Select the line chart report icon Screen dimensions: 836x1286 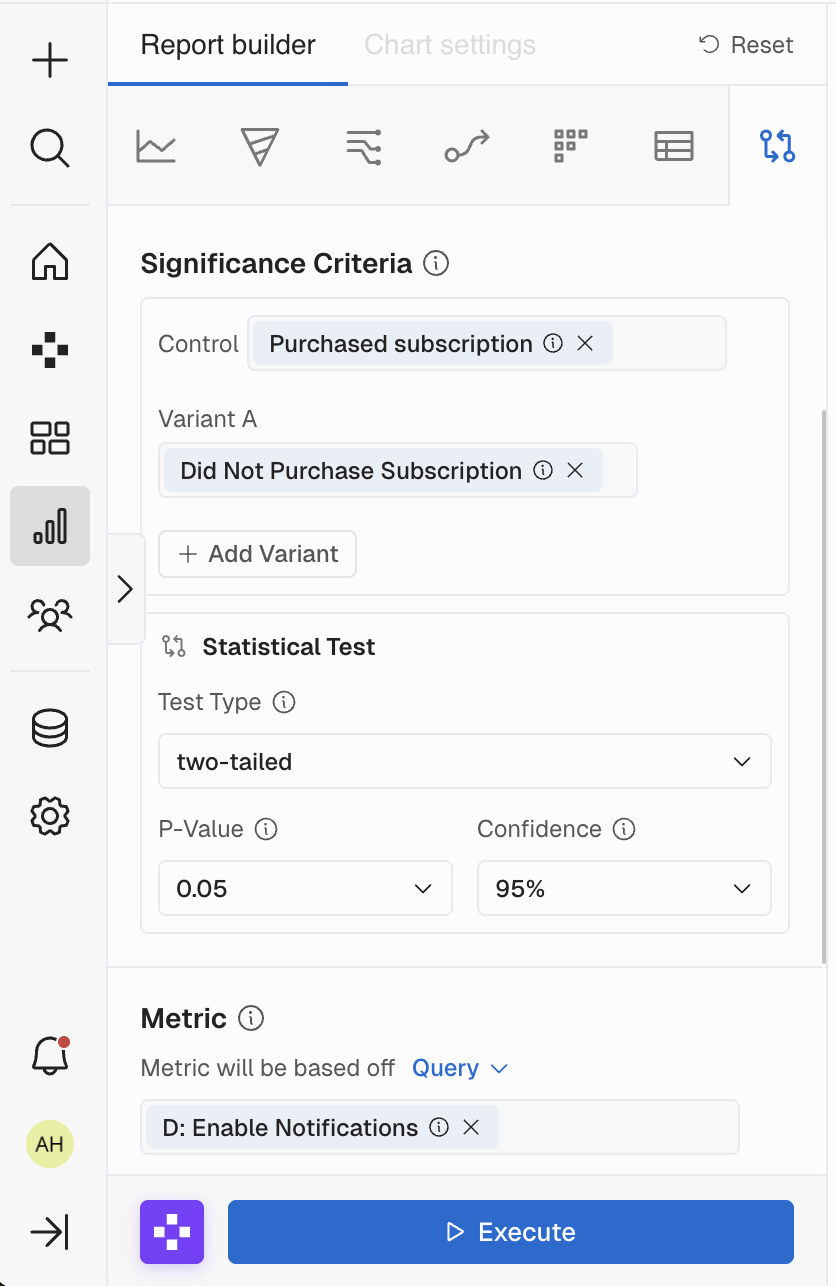point(156,146)
